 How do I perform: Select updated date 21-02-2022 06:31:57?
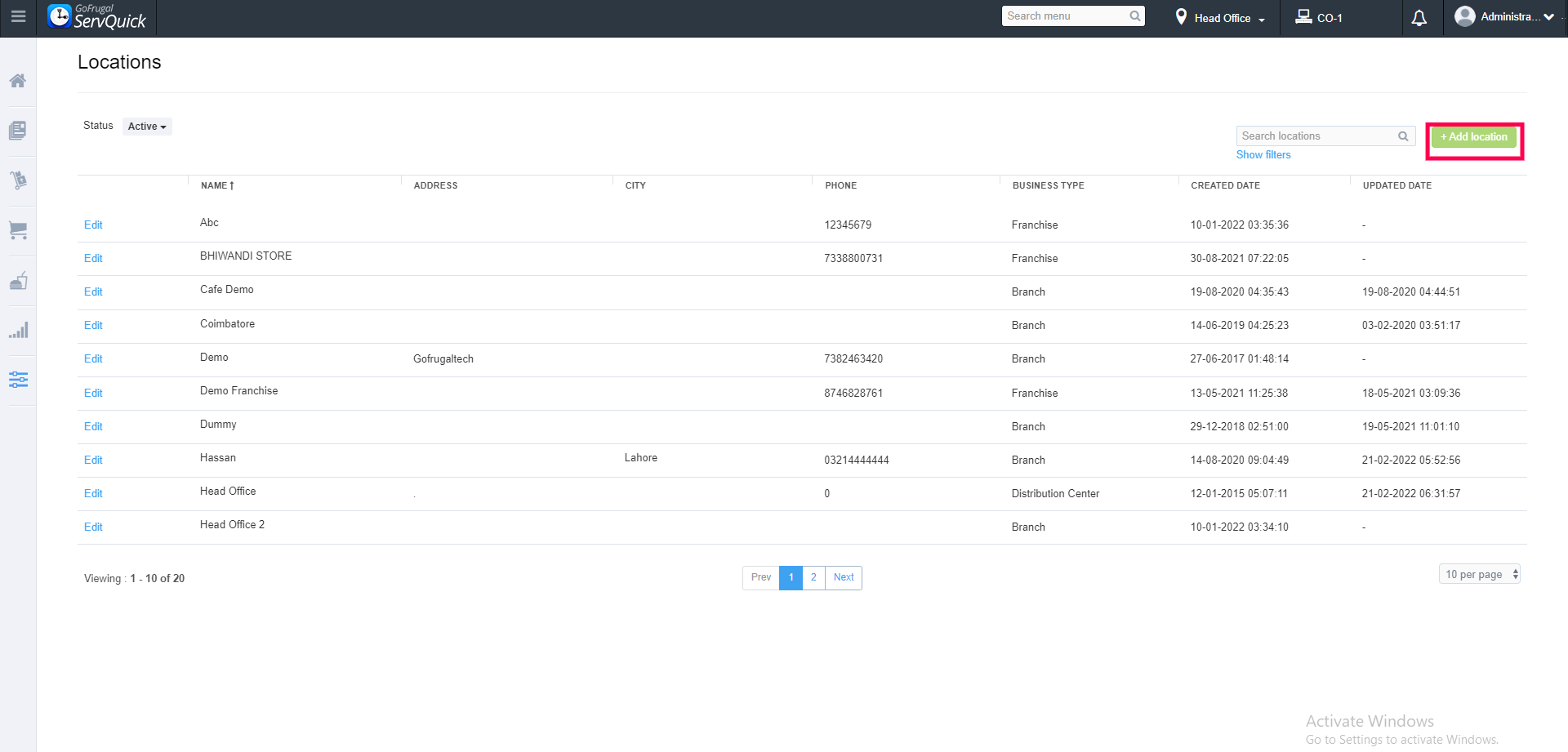[x=1411, y=494]
